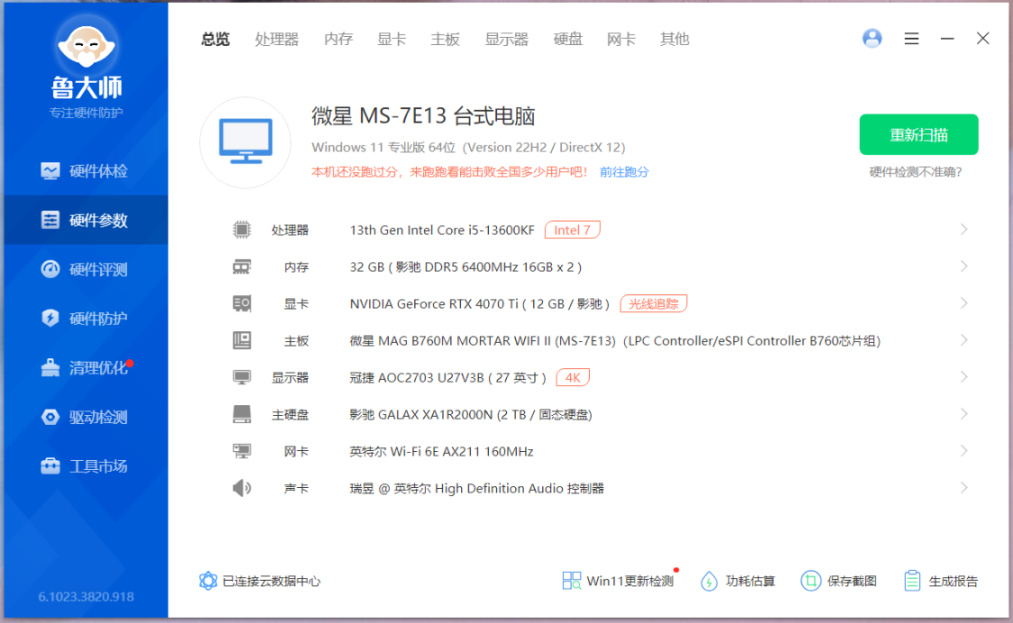Switch to the 显示器 tab

[506, 39]
